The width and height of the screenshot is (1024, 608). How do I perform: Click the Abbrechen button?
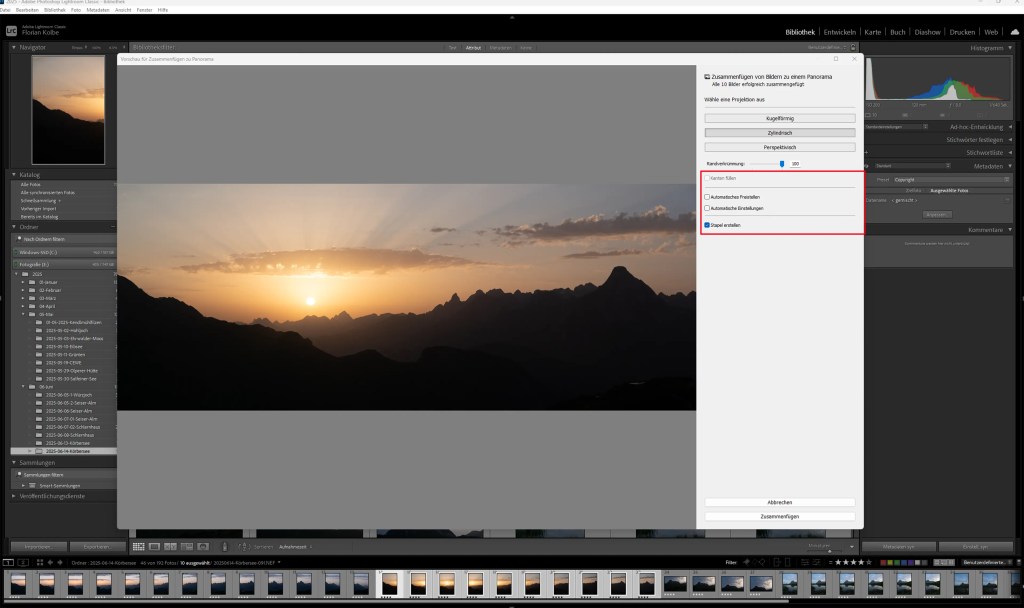[781, 502]
